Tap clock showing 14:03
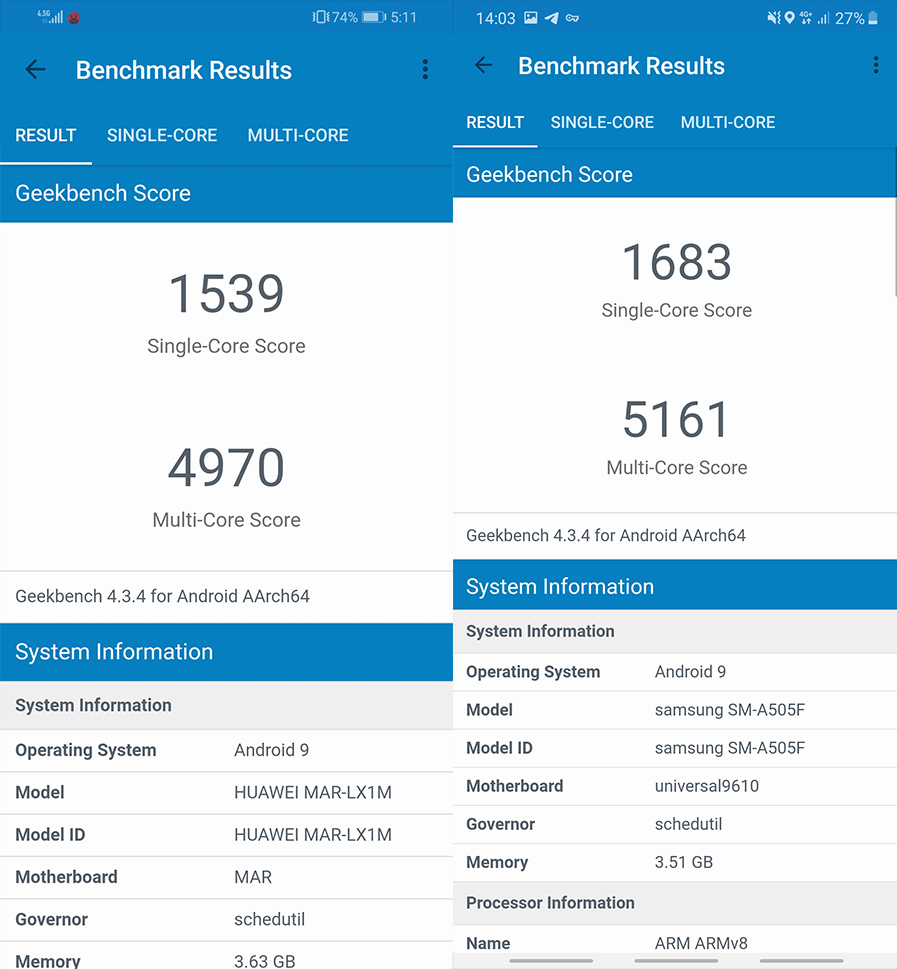897x969 pixels. [495, 19]
